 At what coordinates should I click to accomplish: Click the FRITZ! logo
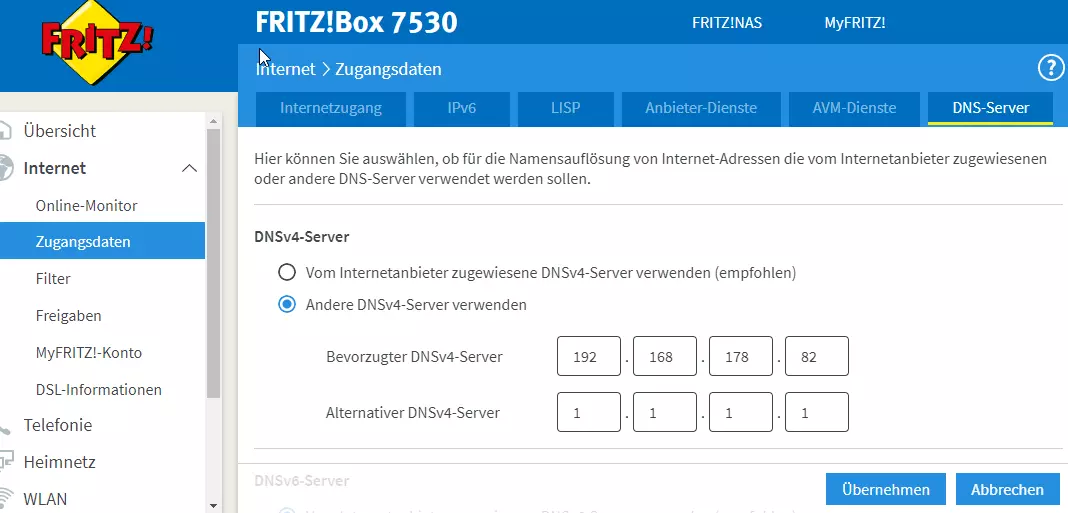tap(97, 42)
